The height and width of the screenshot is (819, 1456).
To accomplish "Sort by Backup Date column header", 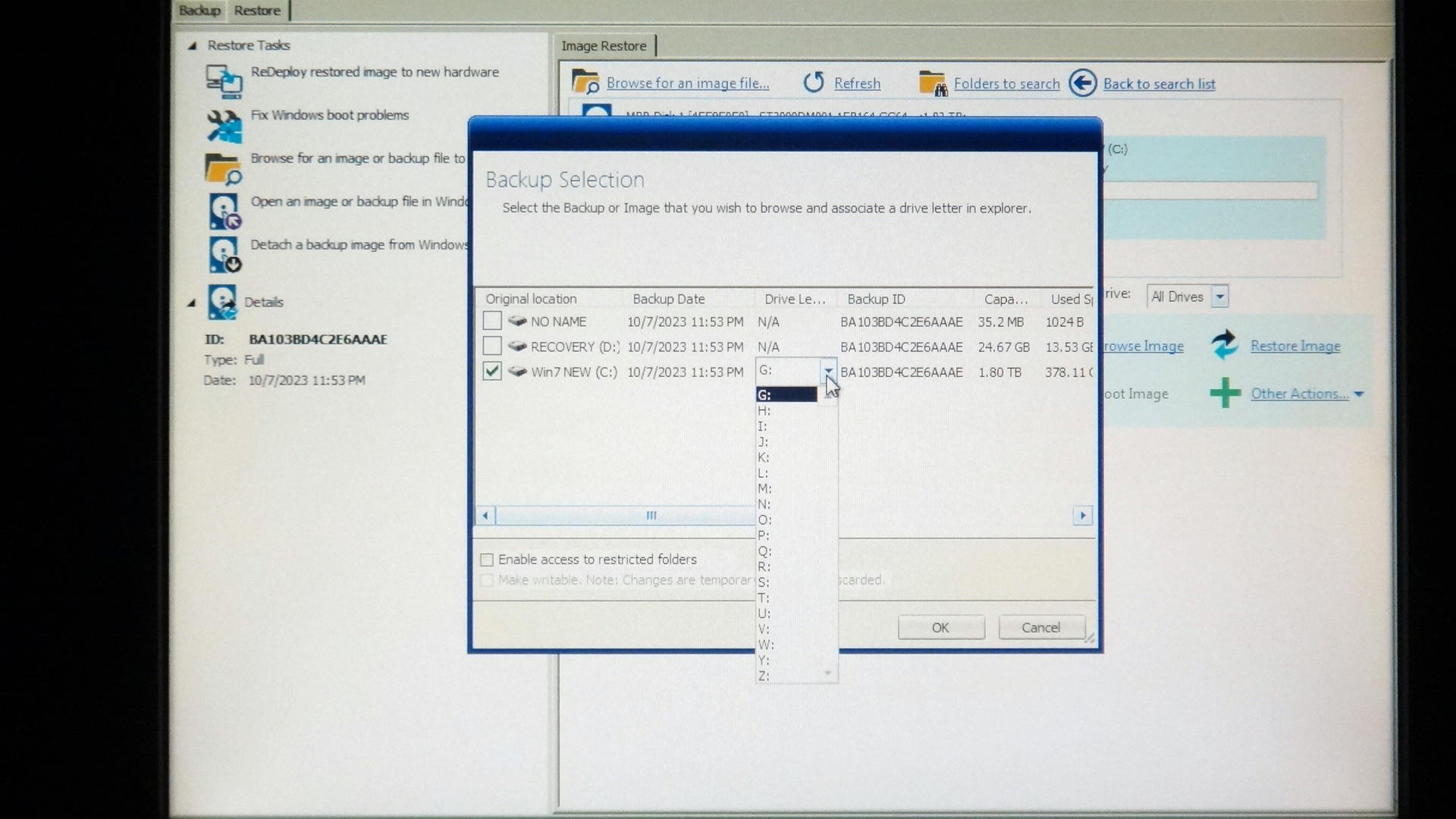I will (669, 299).
